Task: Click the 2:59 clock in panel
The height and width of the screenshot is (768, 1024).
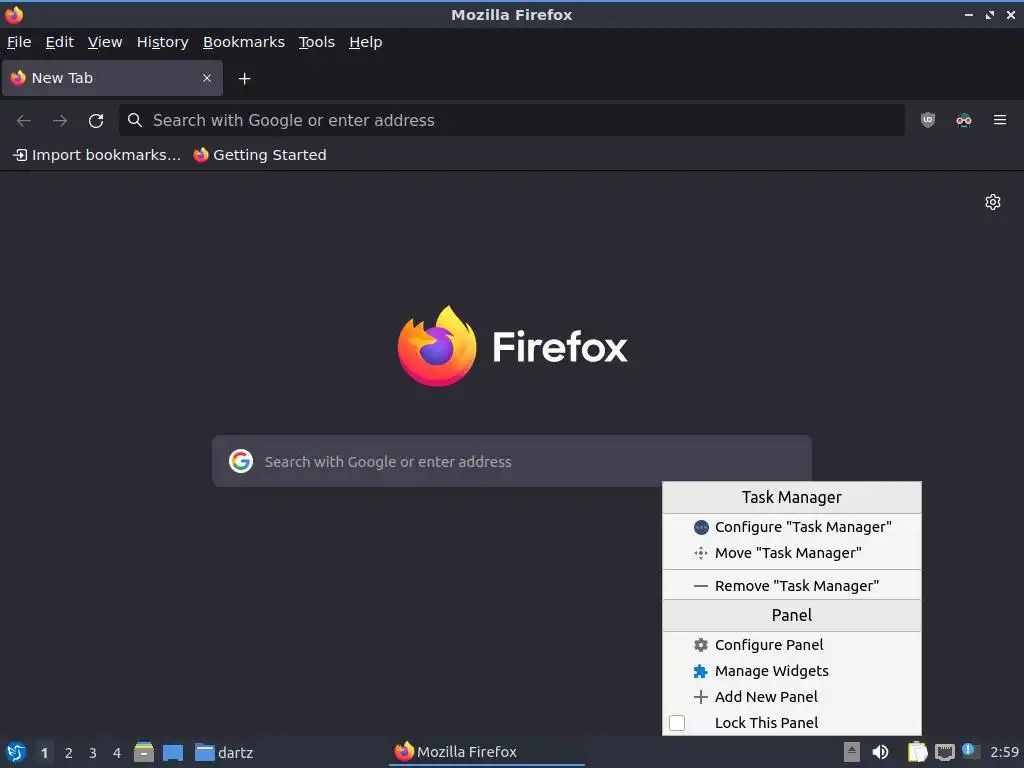Action: [x=1004, y=752]
